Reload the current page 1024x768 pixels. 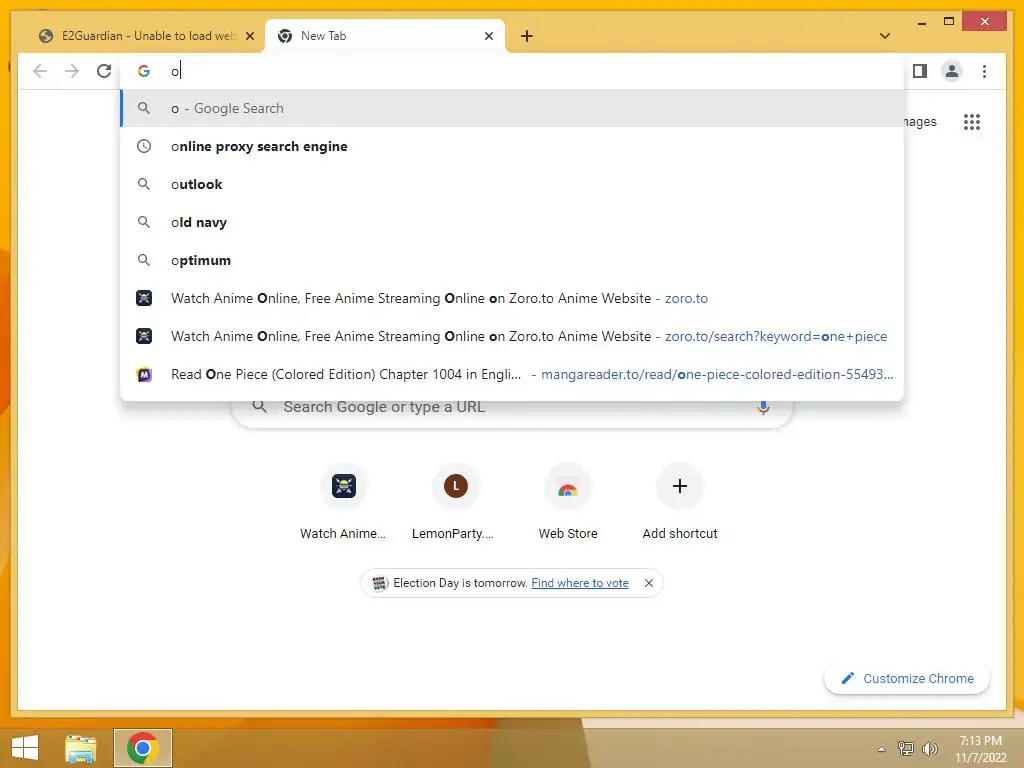[104, 71]
